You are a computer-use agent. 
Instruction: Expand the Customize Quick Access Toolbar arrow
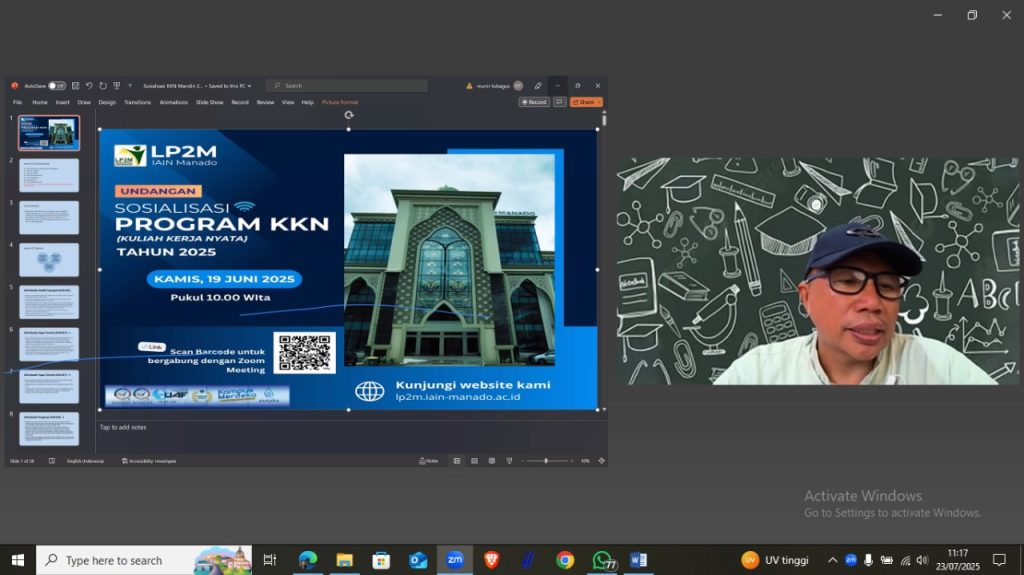(130, 86)
